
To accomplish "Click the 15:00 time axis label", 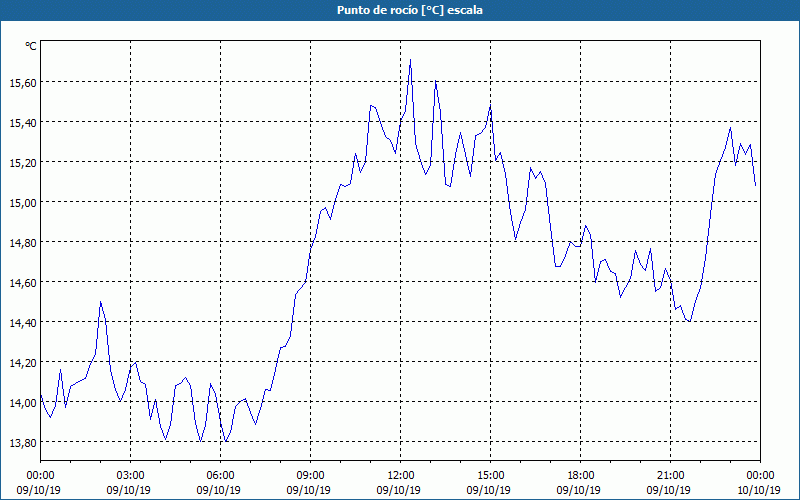I will [x=490, y=476].
